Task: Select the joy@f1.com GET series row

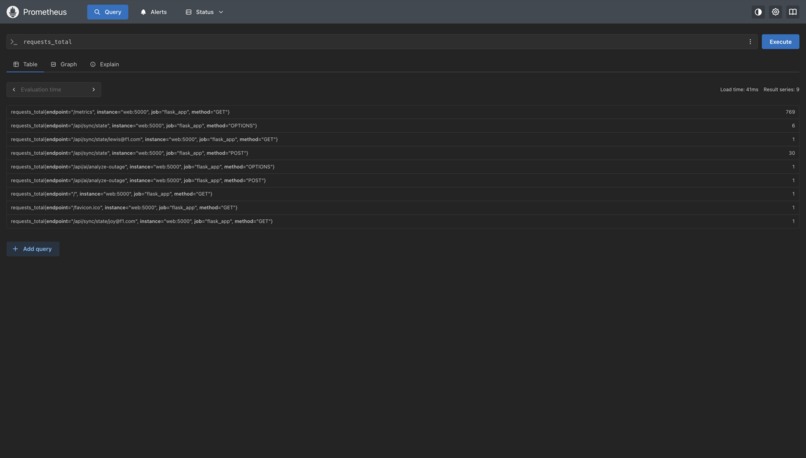Action: [402, 221]
